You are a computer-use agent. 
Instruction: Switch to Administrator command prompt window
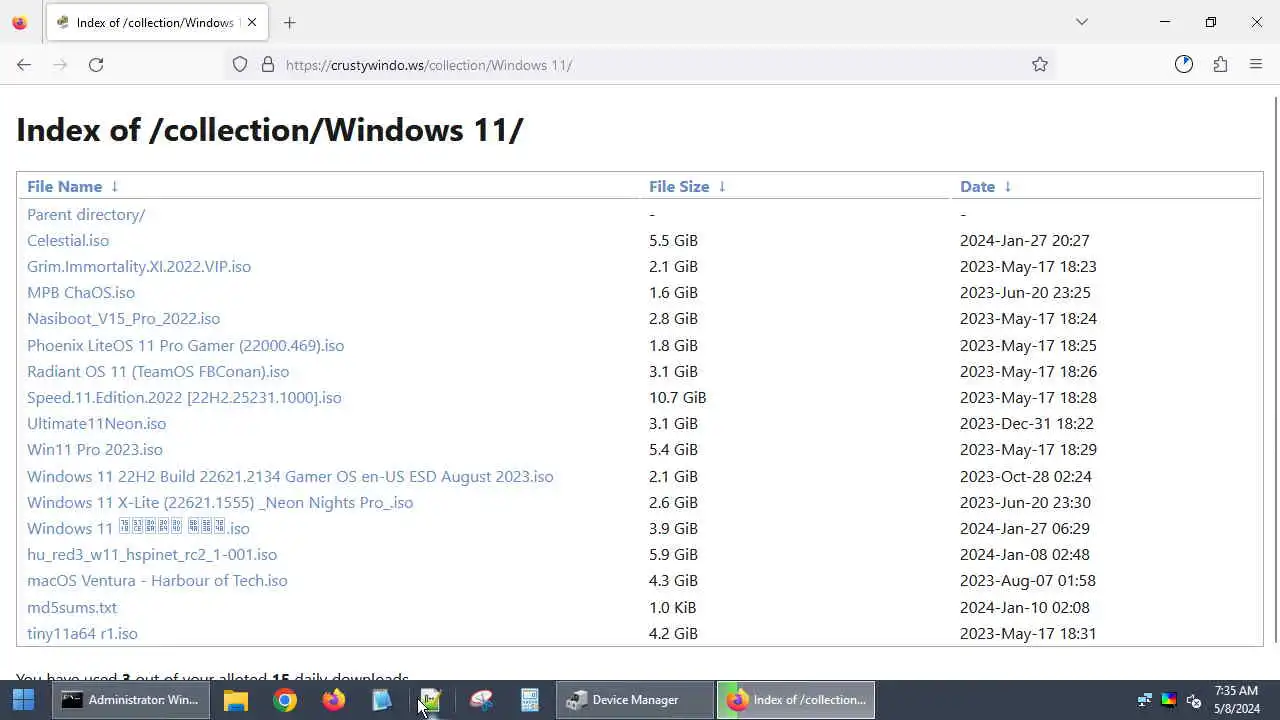pos(131,700)
